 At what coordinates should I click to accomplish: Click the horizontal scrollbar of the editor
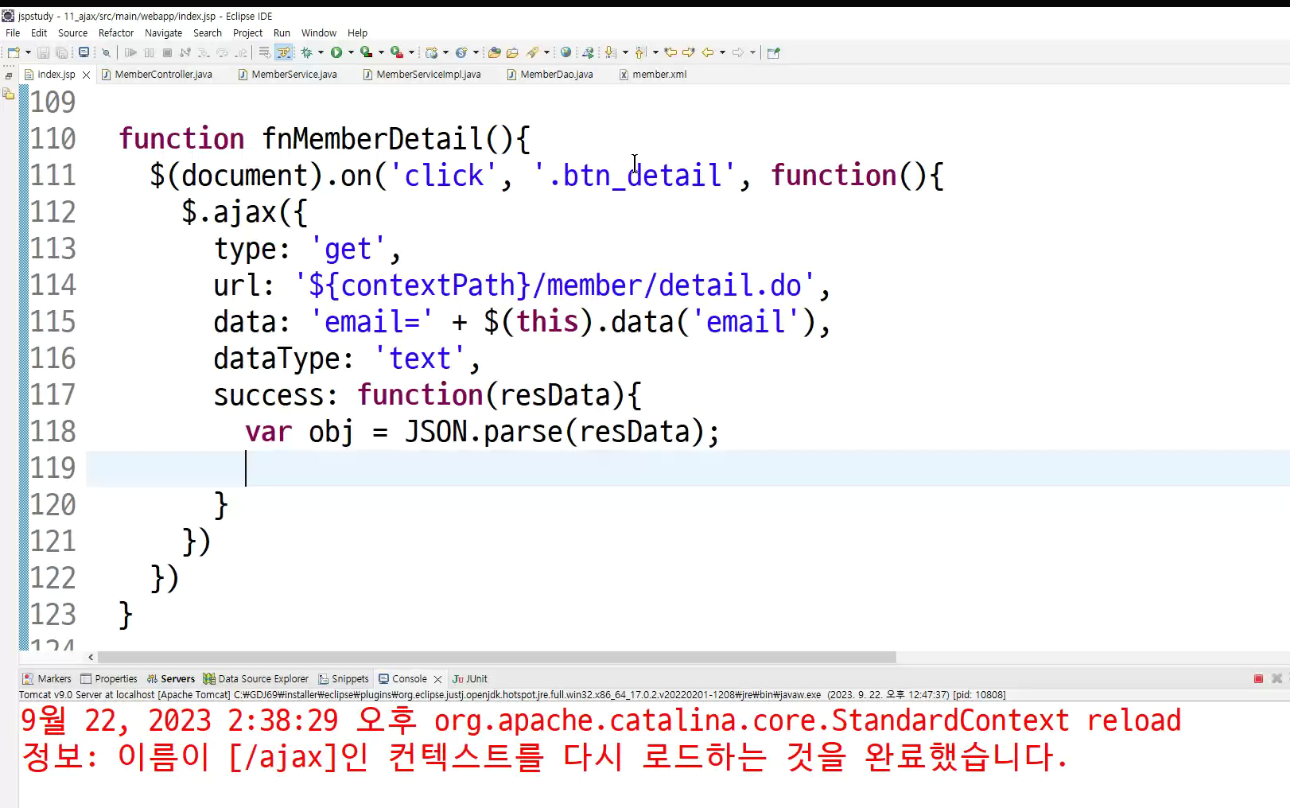coord(497,657)
